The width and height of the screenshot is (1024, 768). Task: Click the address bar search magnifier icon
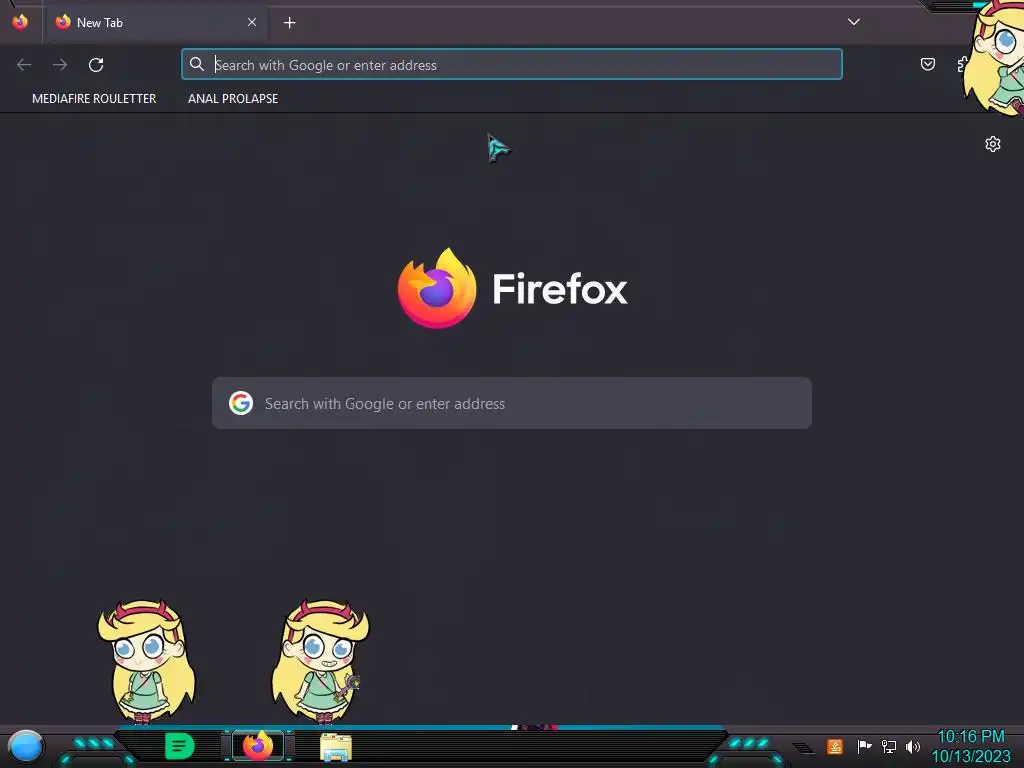point(197,64)
